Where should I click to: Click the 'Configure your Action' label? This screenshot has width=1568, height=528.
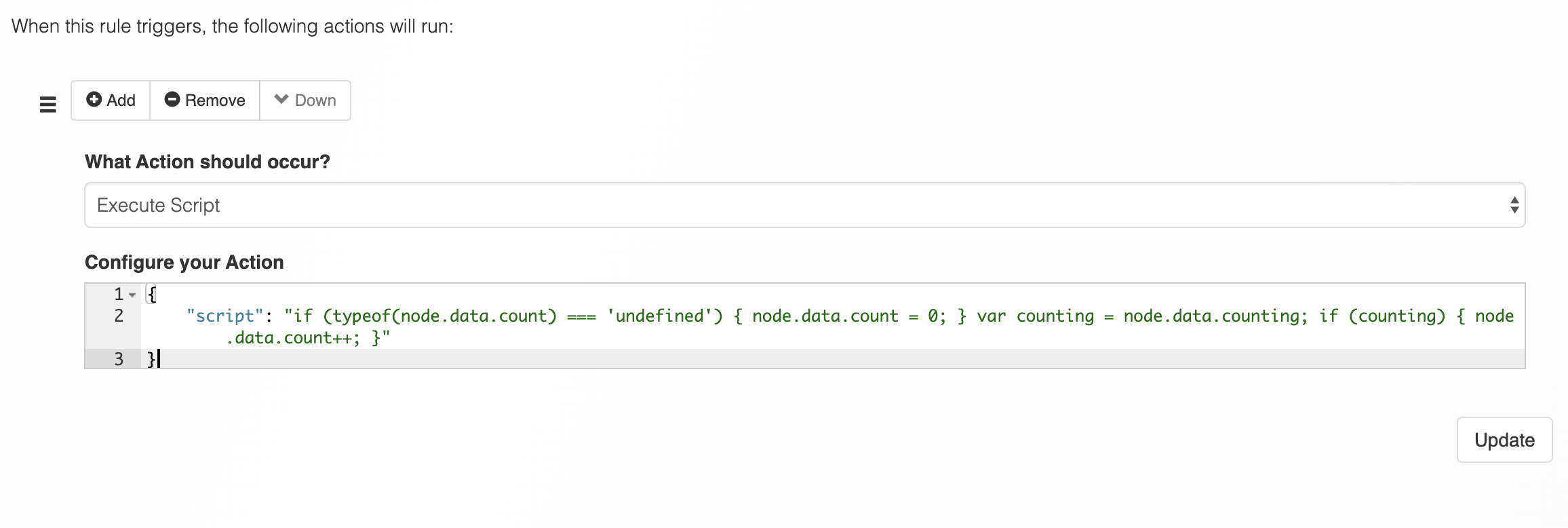tap(184, 262)
